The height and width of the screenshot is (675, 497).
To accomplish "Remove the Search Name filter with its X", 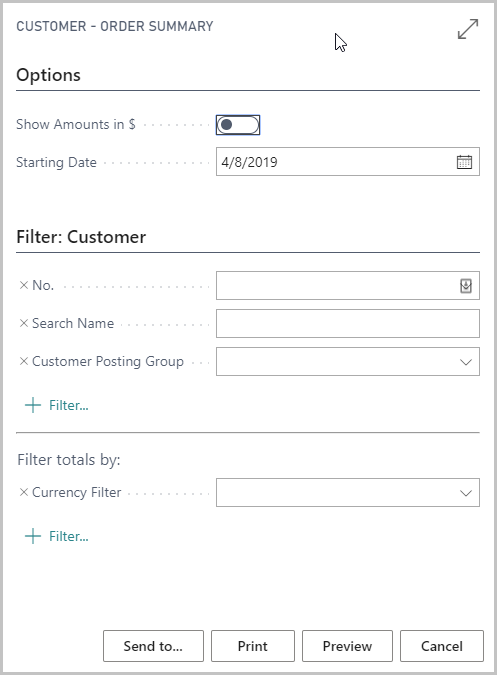I will 24,323.
